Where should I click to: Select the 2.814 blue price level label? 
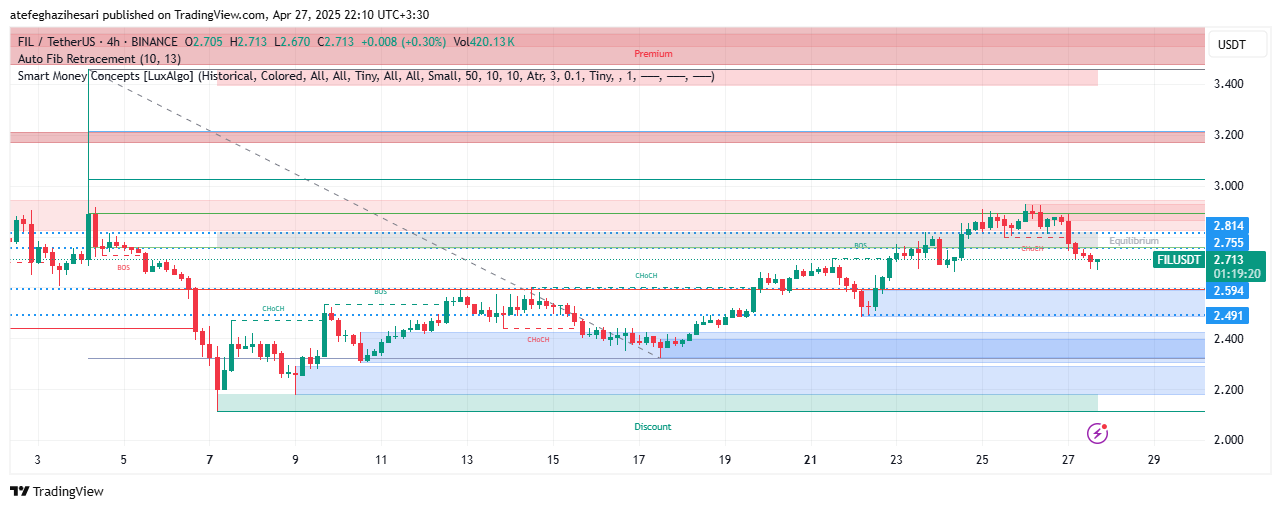pyautogui.click(x=1227, y=226)
